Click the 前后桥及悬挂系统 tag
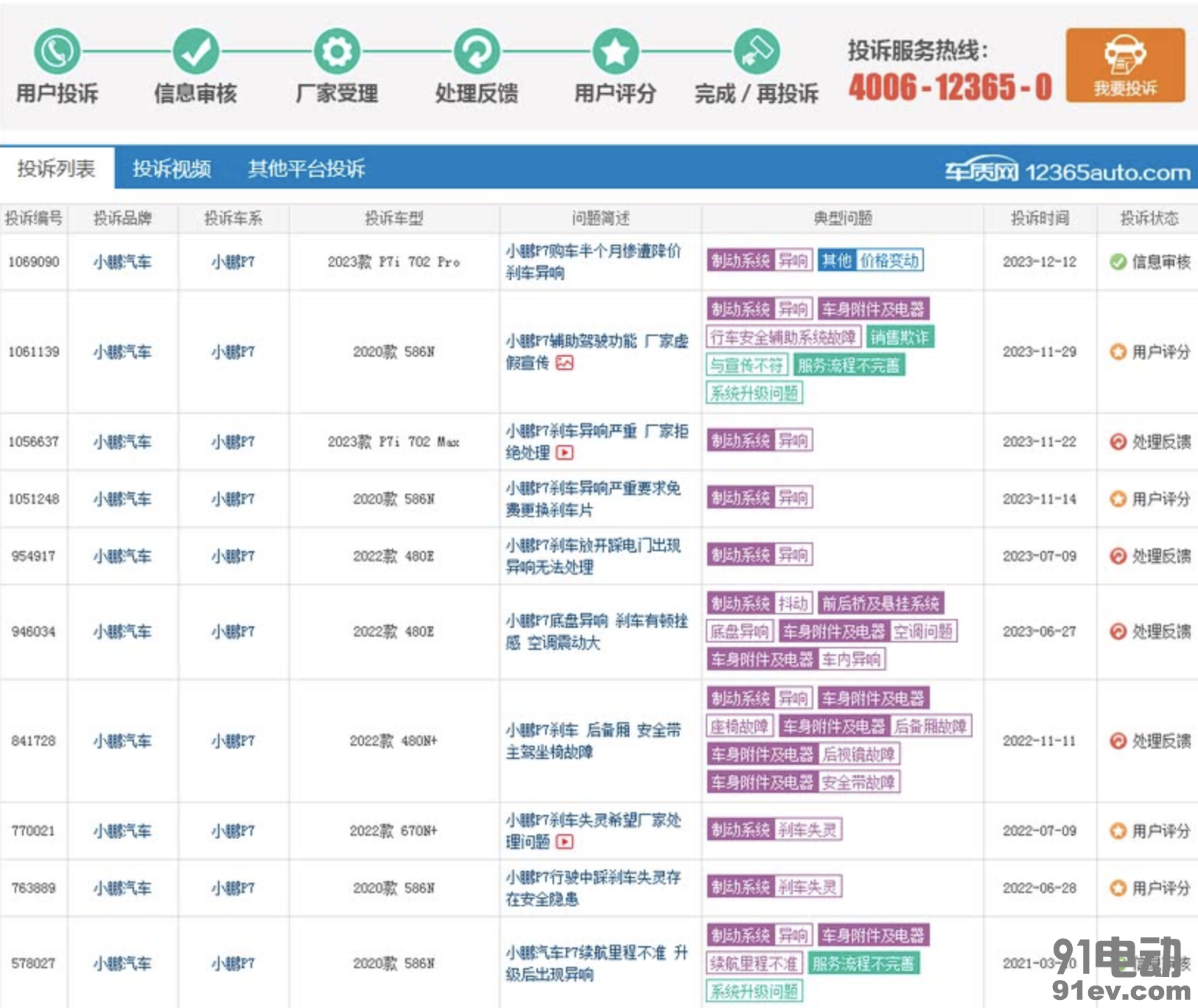Viewport: 1198px width, 1008px height. pos(880,603)
